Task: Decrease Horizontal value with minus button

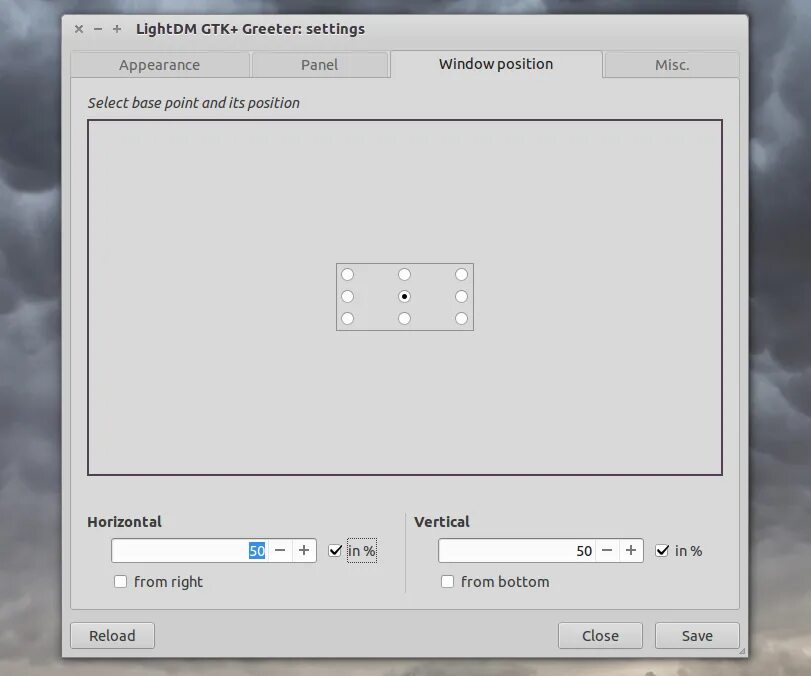Action: tap(280, 550)
